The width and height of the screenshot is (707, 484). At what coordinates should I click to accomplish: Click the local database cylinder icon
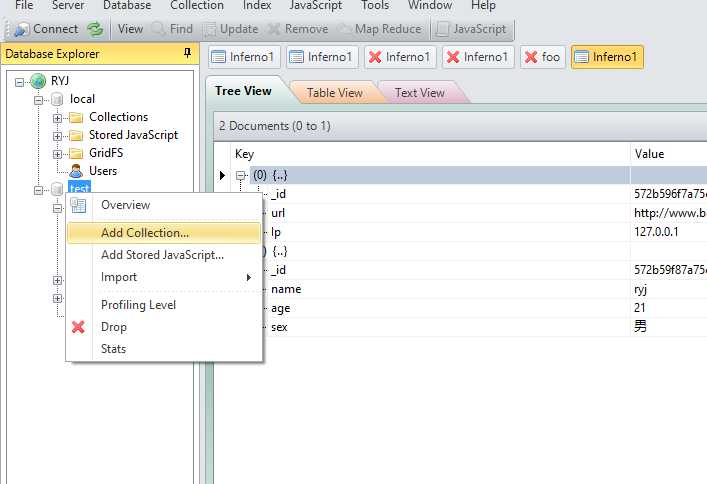pos(57,100)
